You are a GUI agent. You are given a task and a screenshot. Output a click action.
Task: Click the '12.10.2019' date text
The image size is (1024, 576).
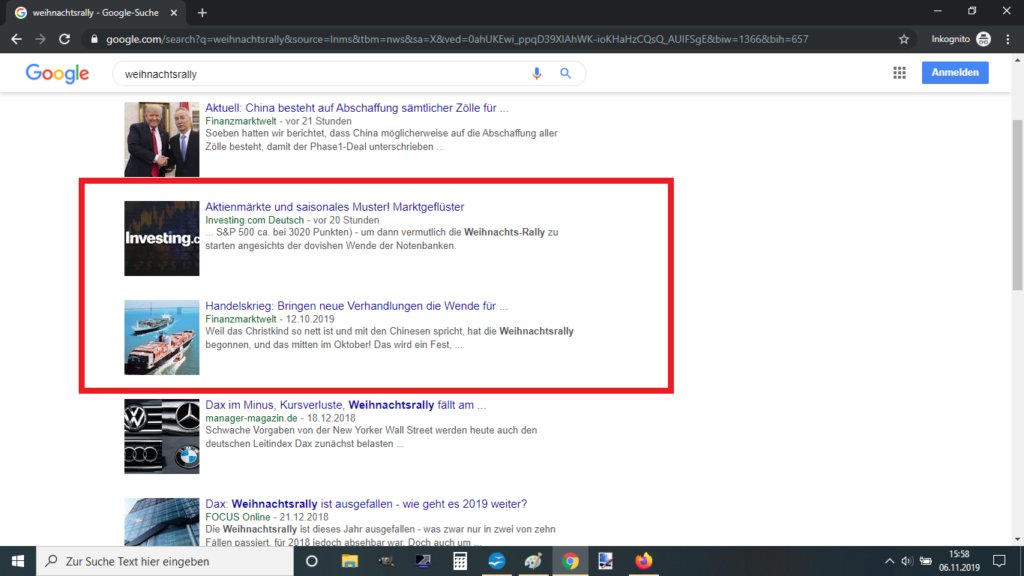(x=310, y=319)
